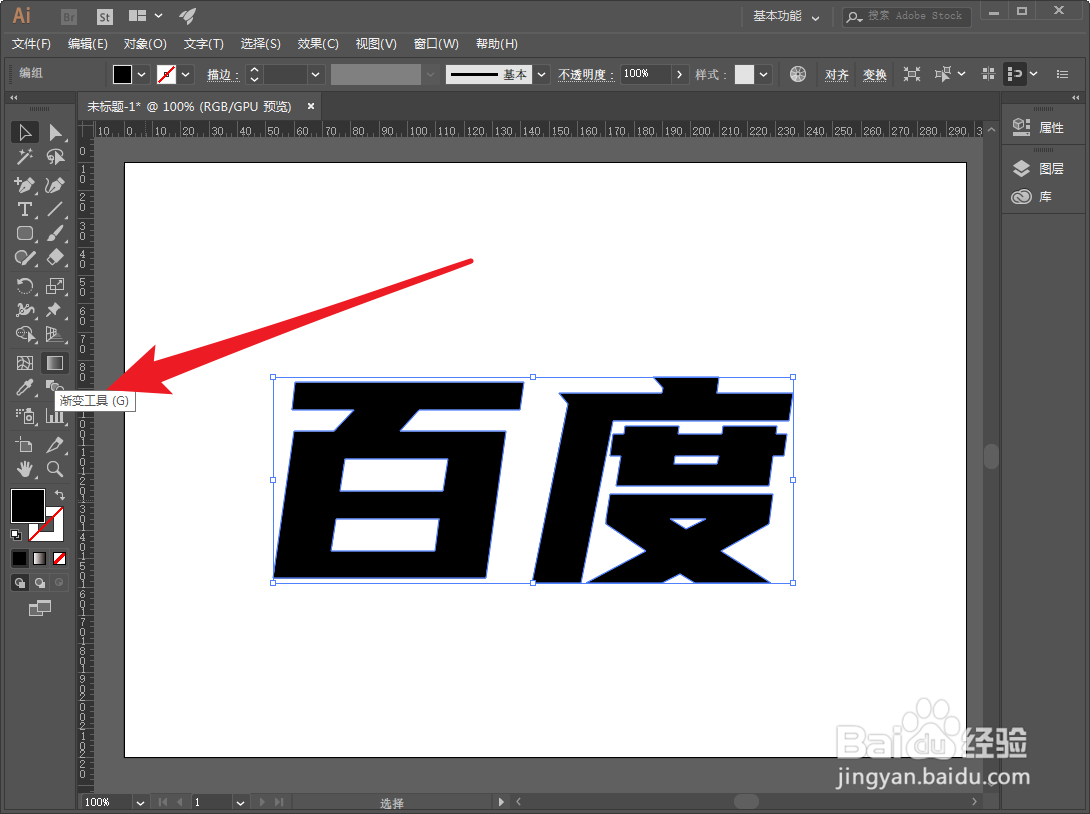The image size is (1090, 814).
Task: Set gradient mode for fill
Action: click(40, 558)
